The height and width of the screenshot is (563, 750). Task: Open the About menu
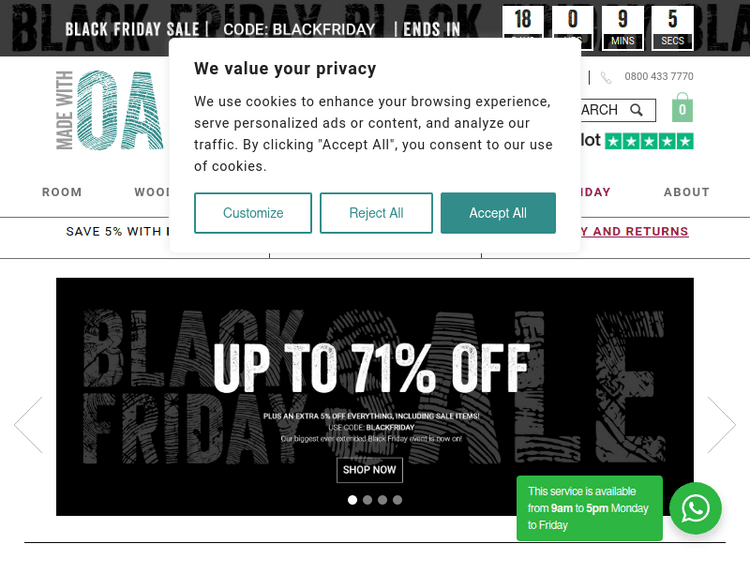pos(686,192)
